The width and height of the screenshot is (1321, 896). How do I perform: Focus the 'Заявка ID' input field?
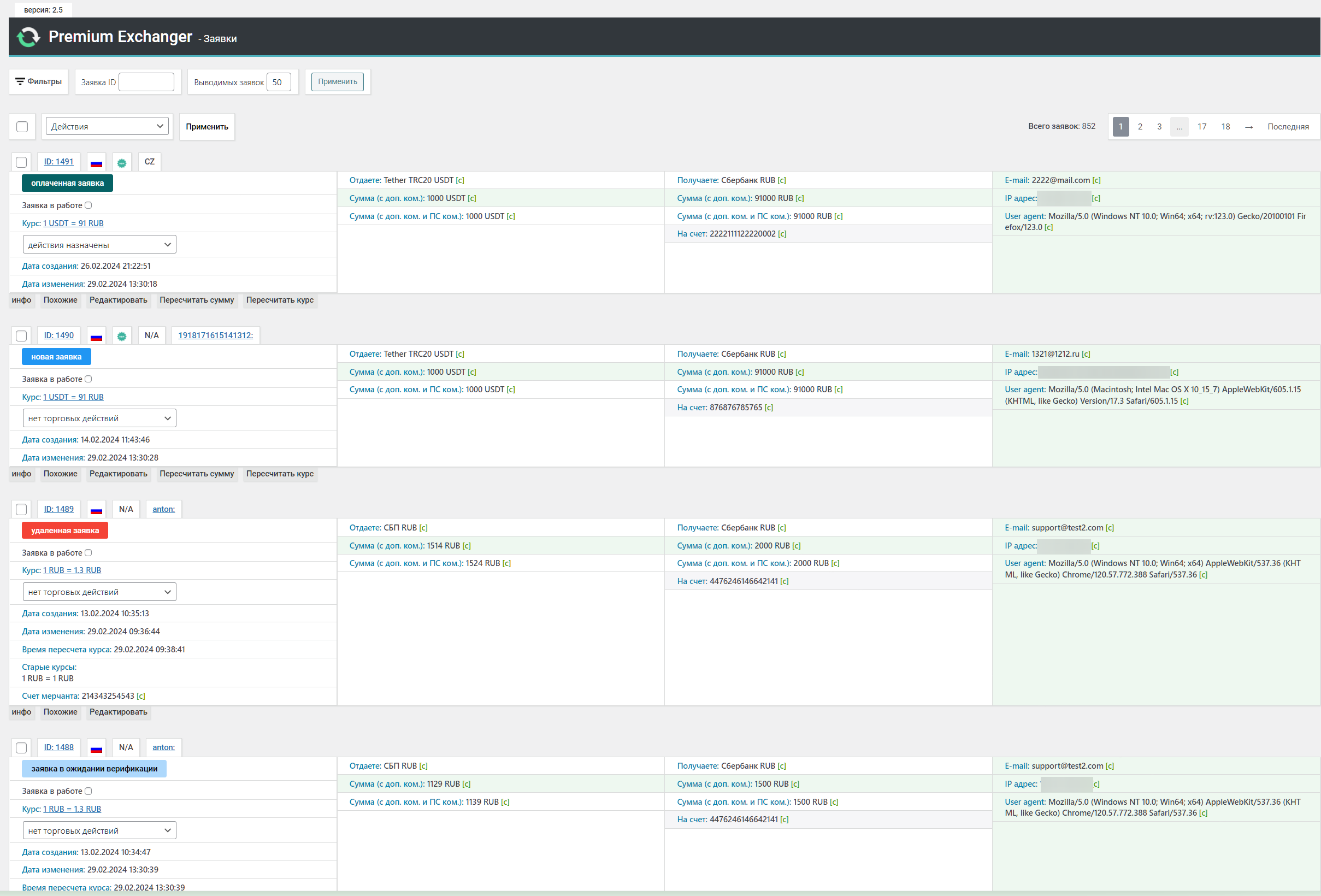click(x=146, y=82)
